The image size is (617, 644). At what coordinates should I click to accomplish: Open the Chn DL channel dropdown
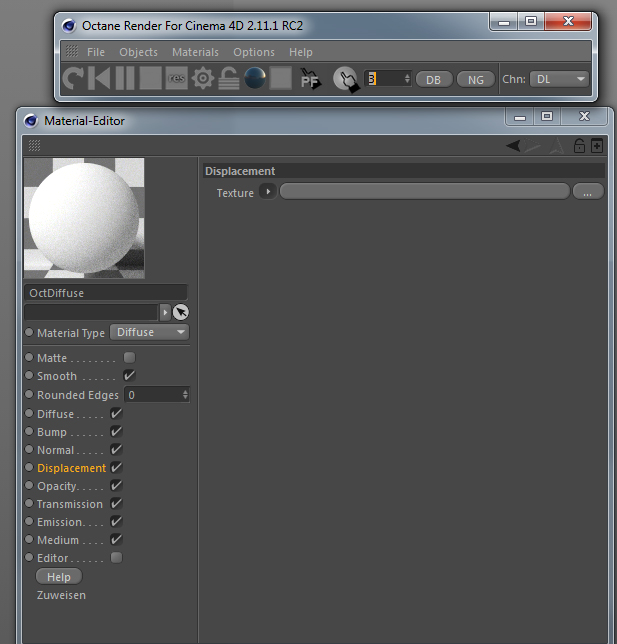click(559, 79)
